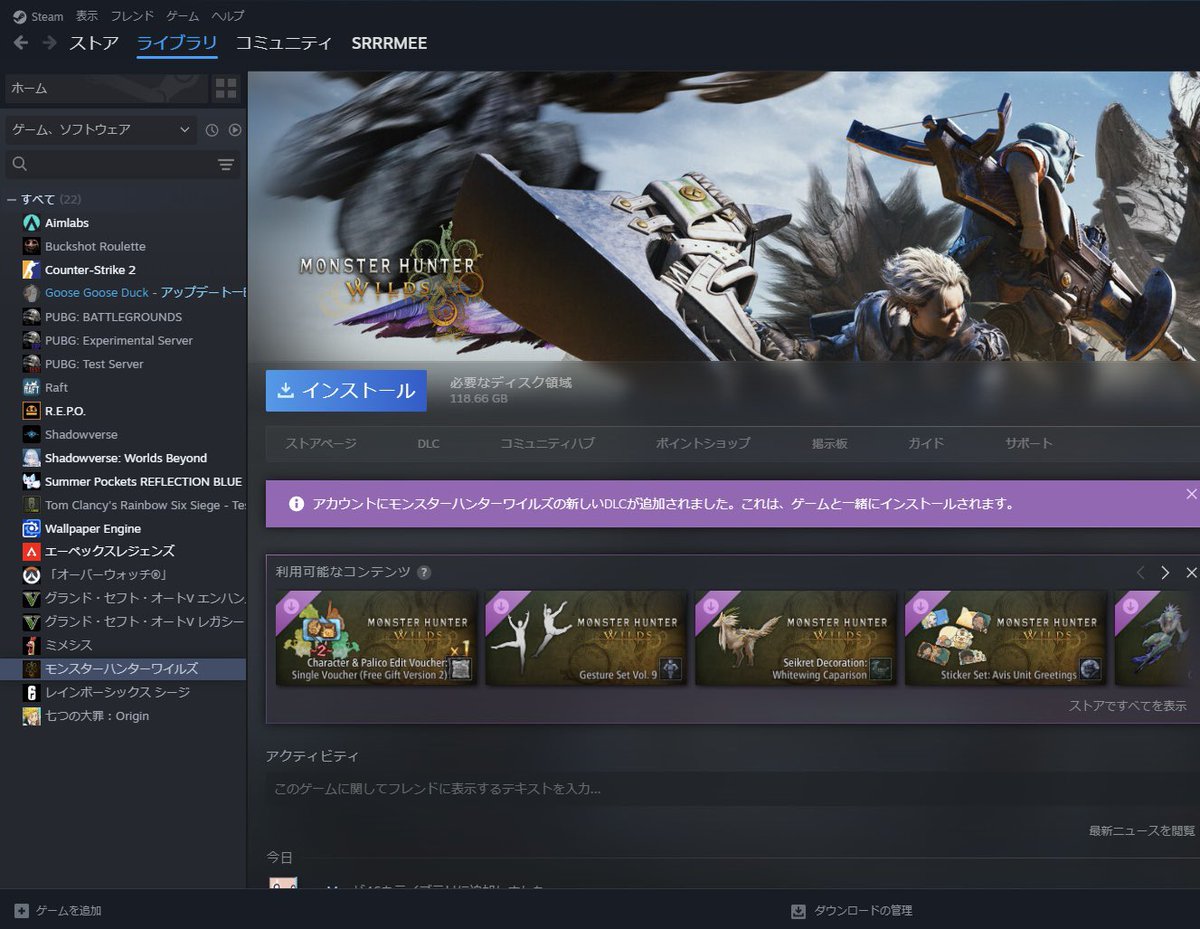Open advanced filter options icon

point(226,164)
